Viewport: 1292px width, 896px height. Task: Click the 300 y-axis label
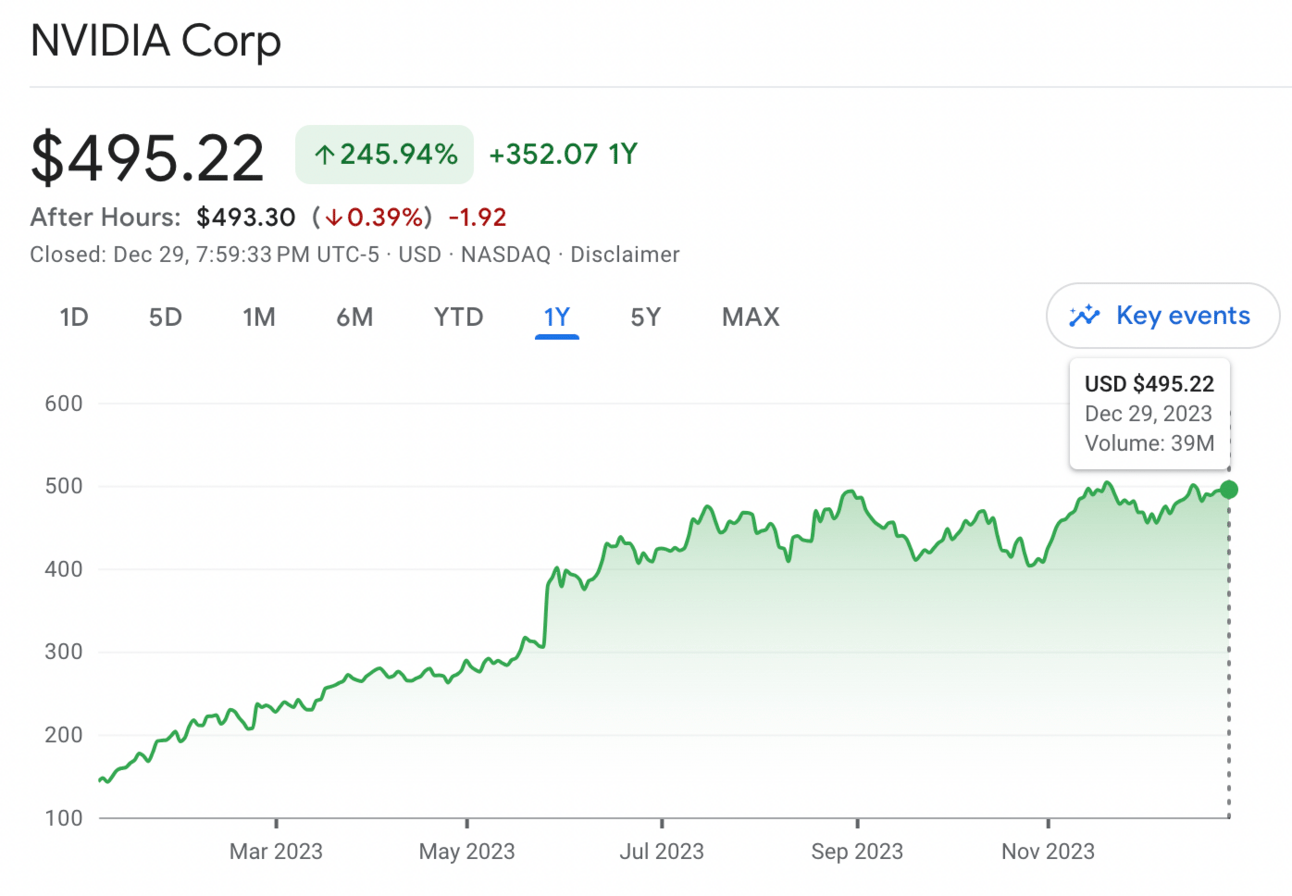pos(63,653)
